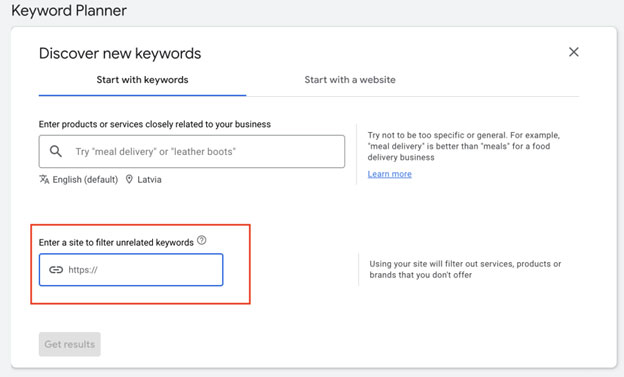Click the link chain icon in site field
This screenshot has width=624, height=377.
tap(56, 270)
